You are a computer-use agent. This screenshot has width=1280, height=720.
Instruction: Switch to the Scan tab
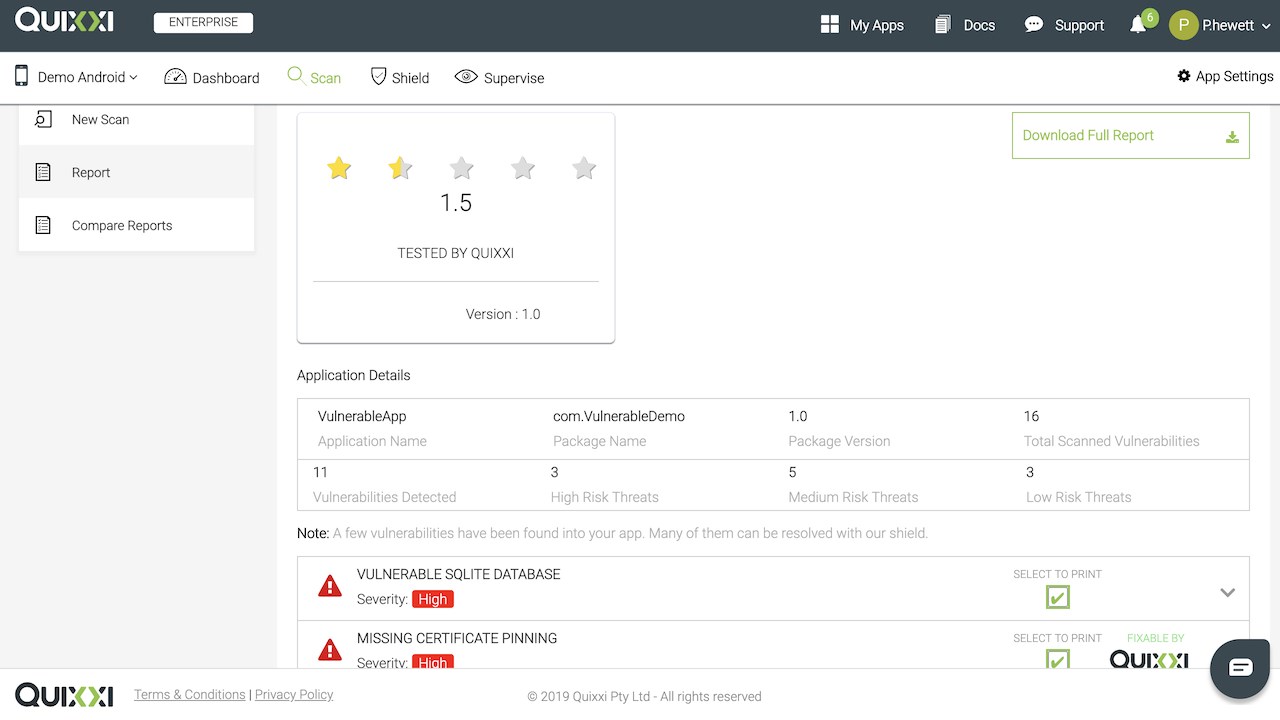point(314,77)
